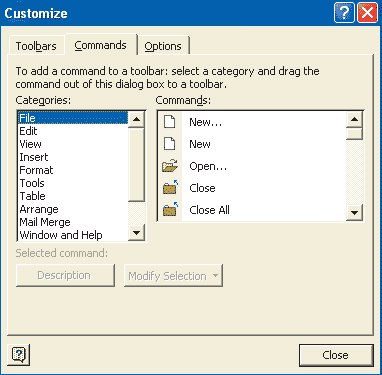
Task: Click the Close button at bottom right
Action: pyautogui.click(x=336, y=355)
